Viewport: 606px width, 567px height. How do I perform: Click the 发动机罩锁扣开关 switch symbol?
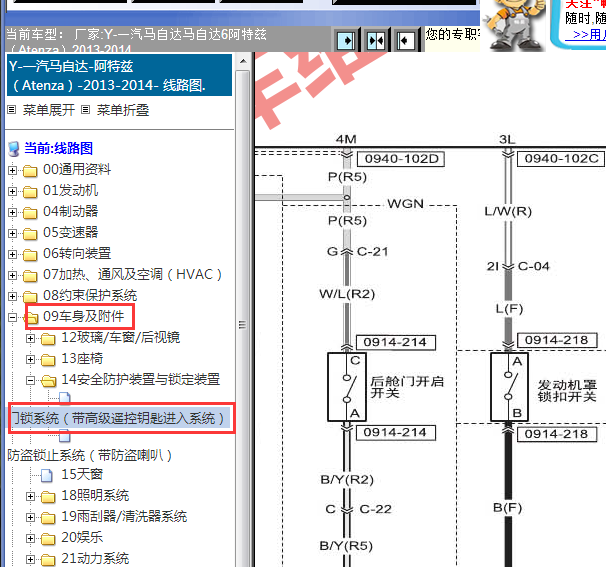[509, 387]
